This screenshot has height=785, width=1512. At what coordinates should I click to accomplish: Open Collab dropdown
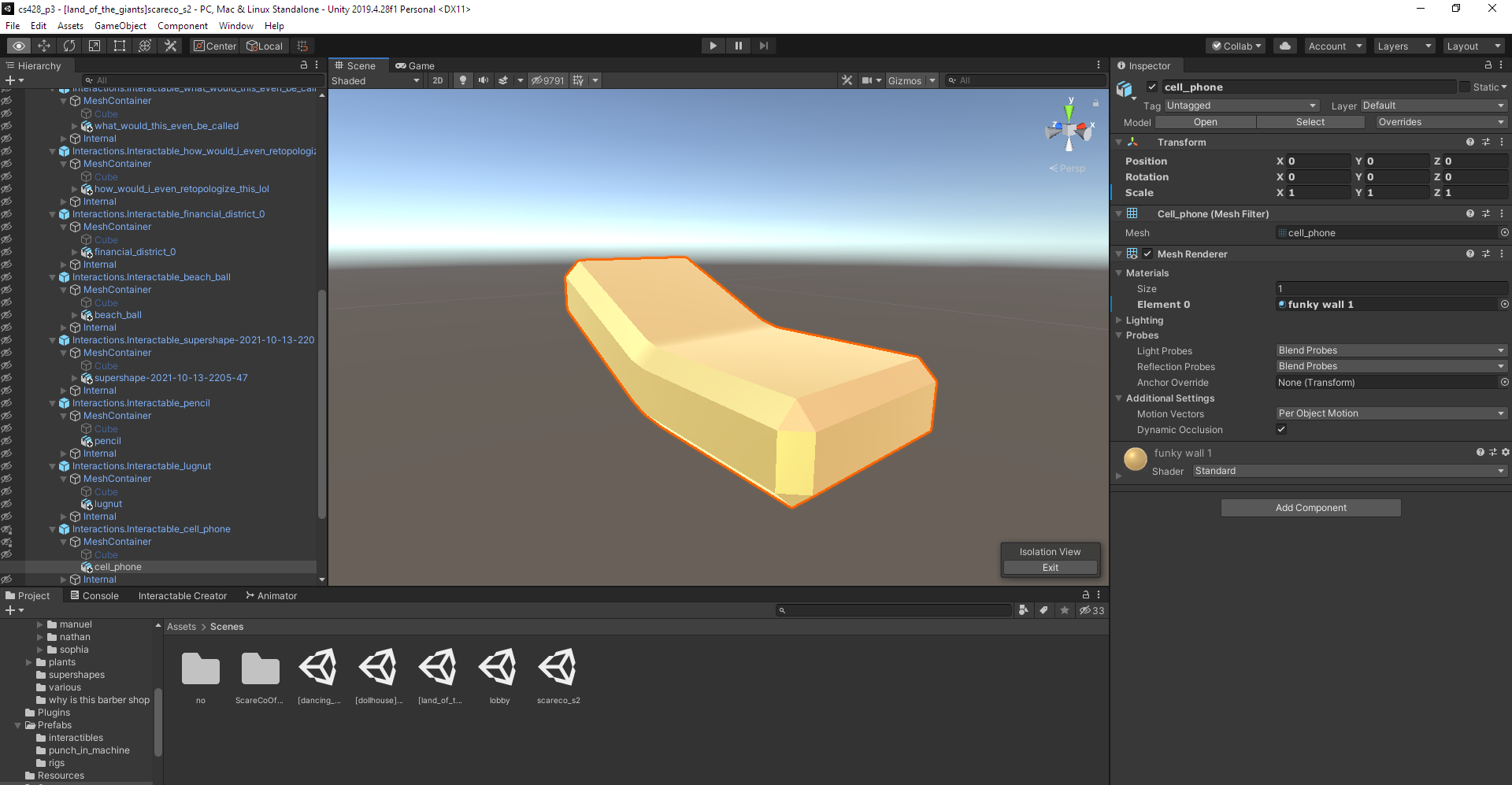click(x=1236, y=46)
